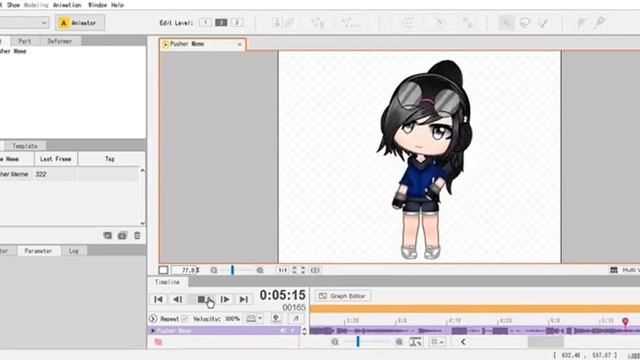Toggle the Repeat checkbox
640x360 pixels.
coord(185,318)
